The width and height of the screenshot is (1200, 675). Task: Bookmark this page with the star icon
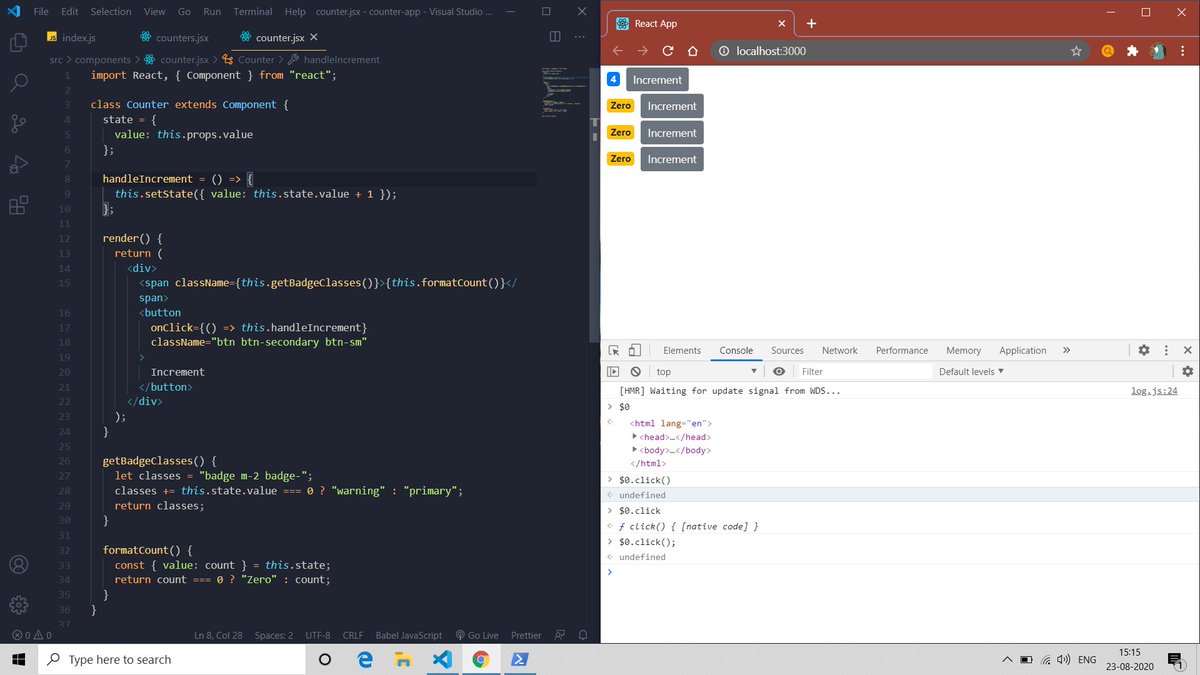click(1076, 51)
